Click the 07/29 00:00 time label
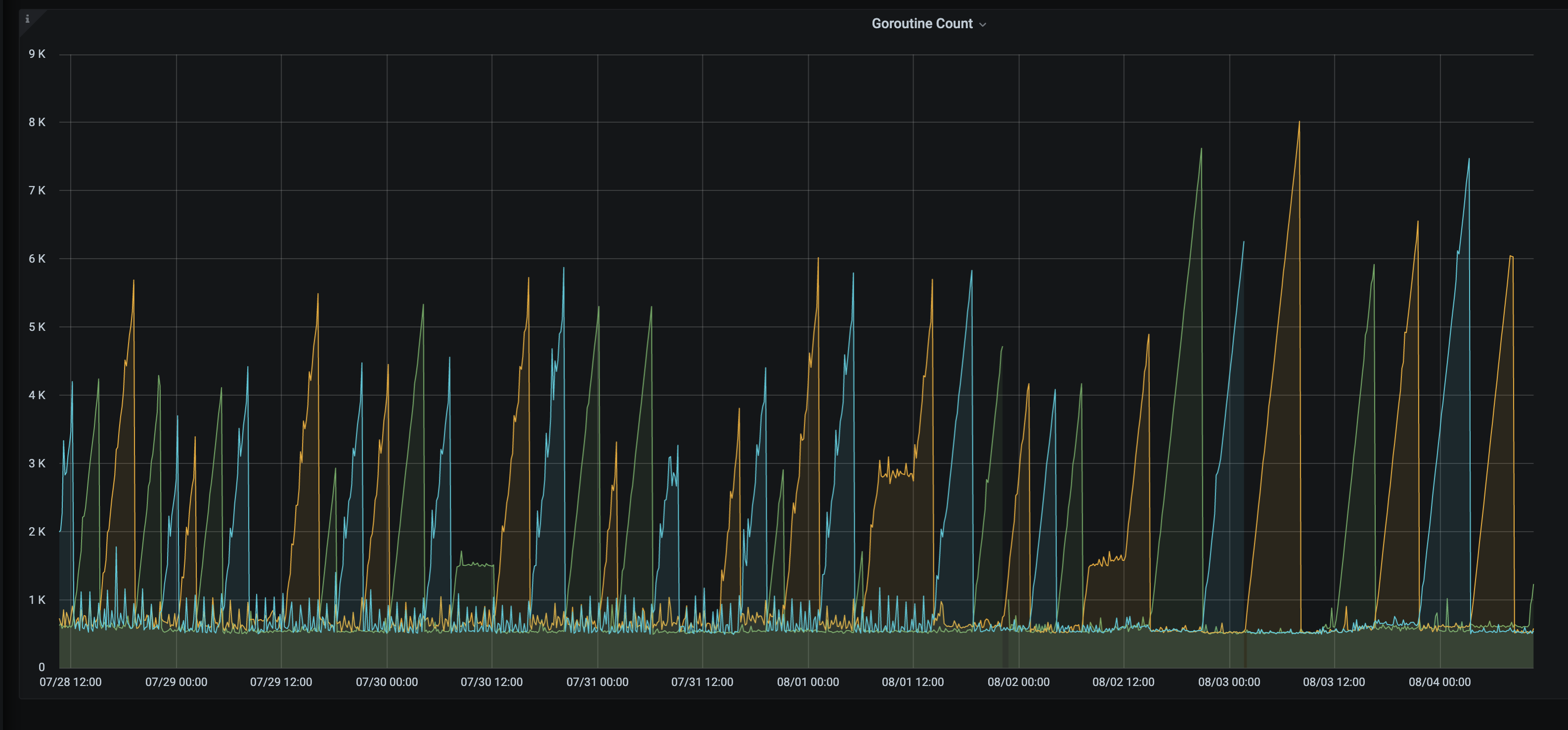 (x=176, y=682)
